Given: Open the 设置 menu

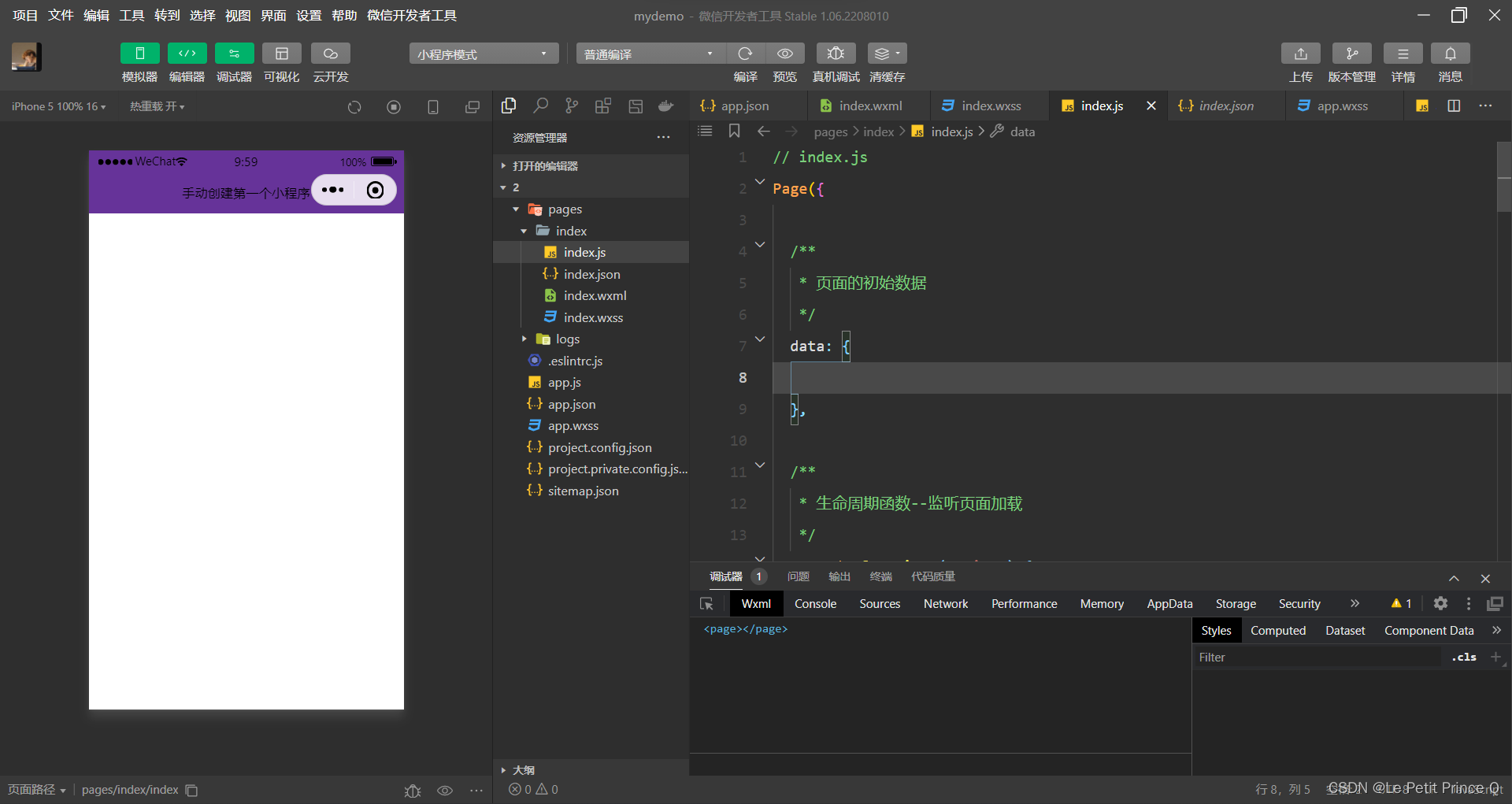Looking at the screenshot, I should [x=309, y=16].
